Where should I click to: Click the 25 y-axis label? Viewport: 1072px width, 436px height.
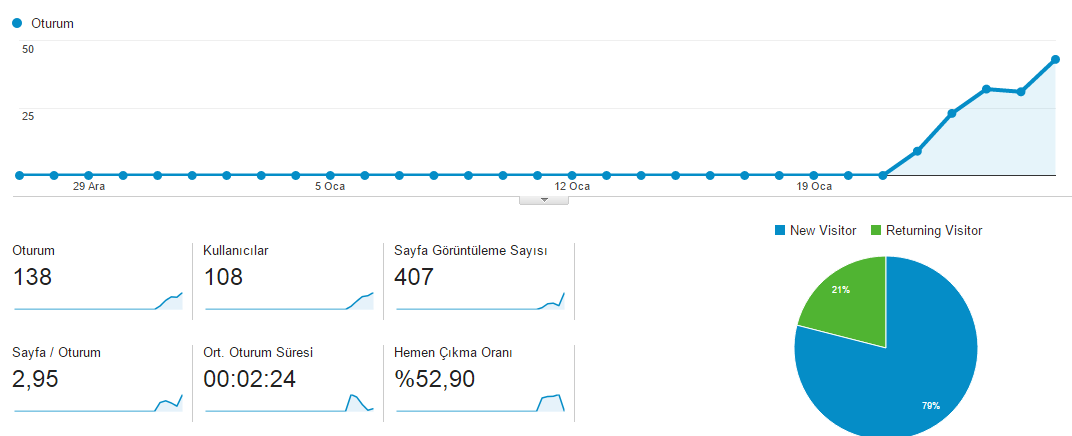pos(28,115)
